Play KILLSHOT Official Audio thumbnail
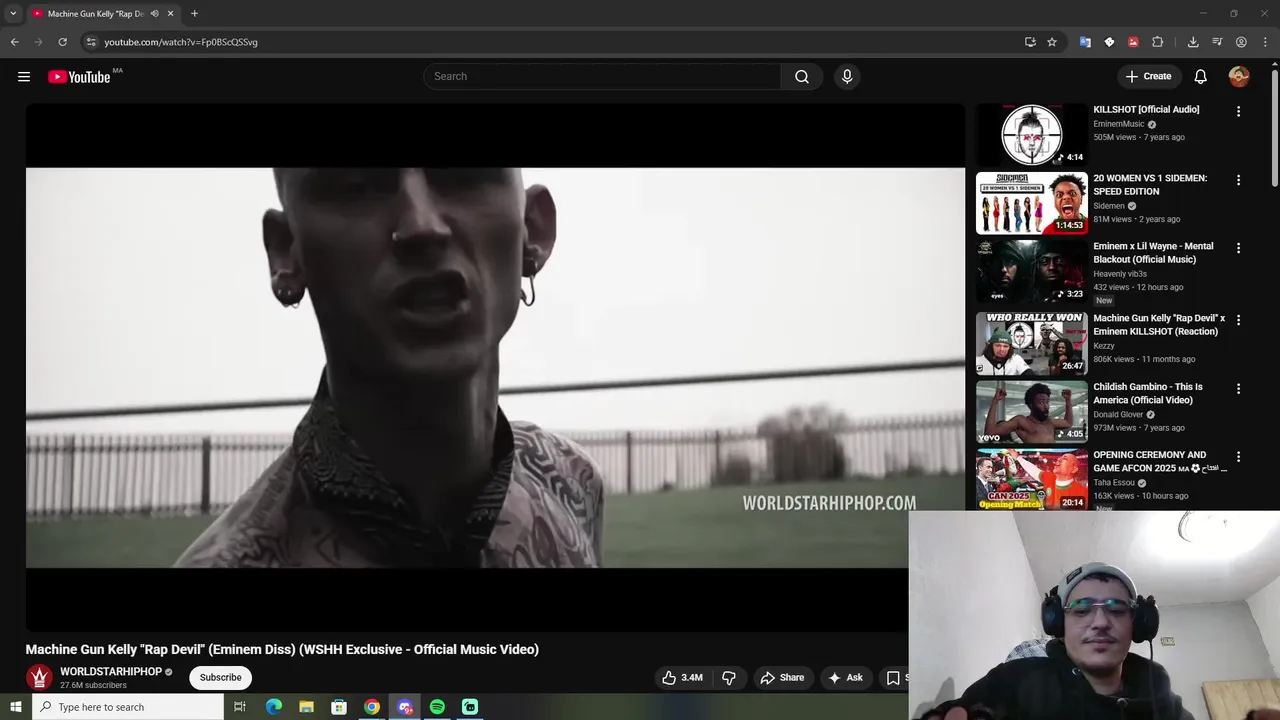The height and width of the screenshot is (720, 1280). tap(1032, 135)
